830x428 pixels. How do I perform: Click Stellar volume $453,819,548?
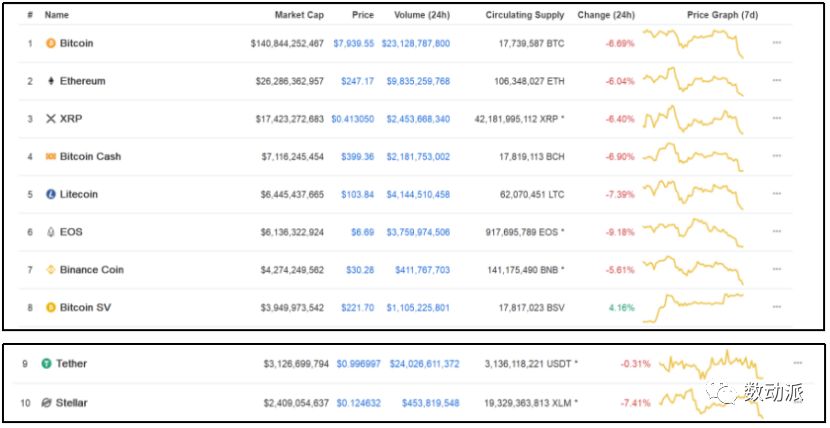[430, 403]
